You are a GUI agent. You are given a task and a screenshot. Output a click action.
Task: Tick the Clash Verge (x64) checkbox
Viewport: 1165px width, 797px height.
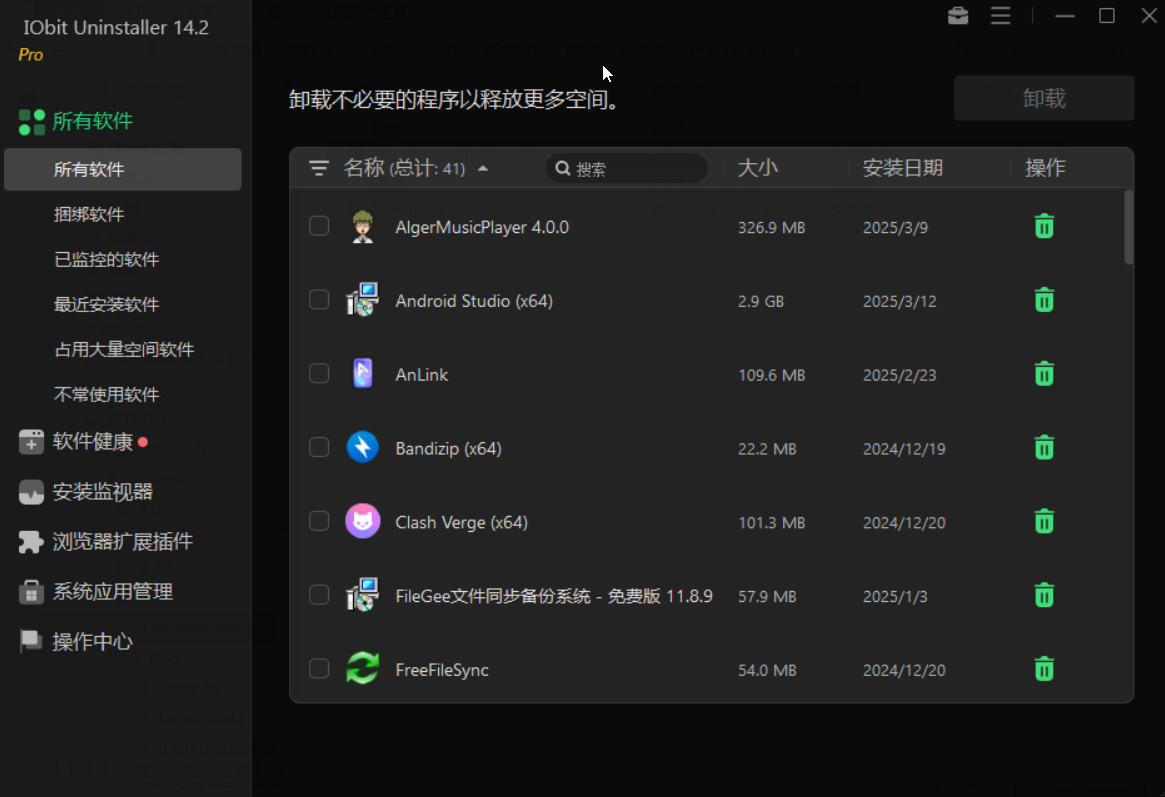click(319, 521)
